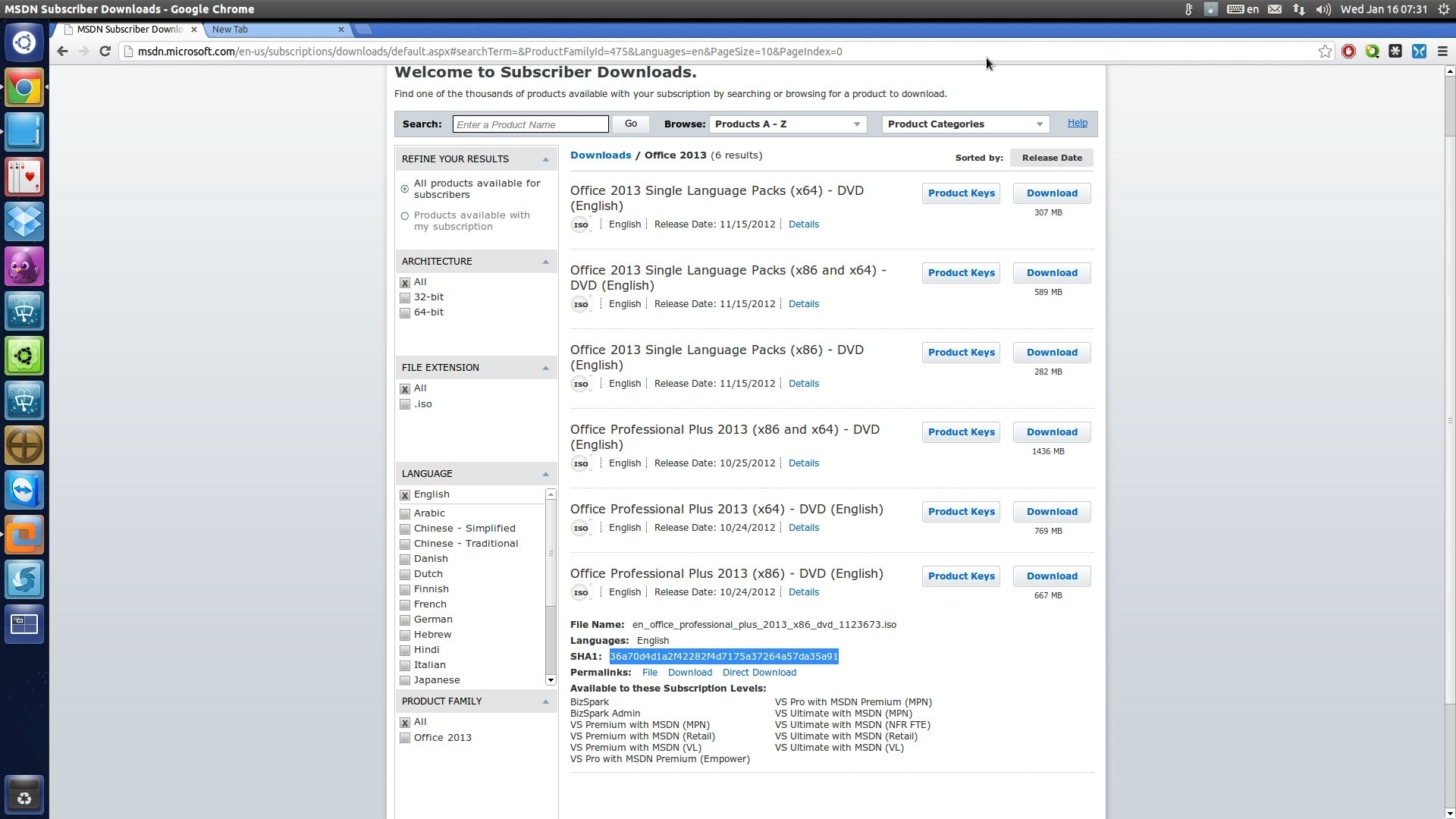Select All products available for subscribers
The width and height of the screenshot is (1456, 819).
pyautogui.click(x=405, y=189)
